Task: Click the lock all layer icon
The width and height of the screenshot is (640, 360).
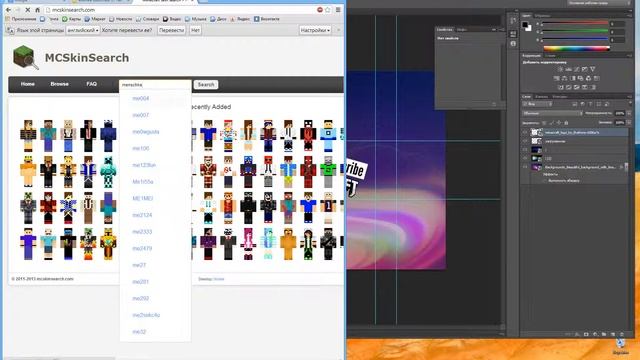Action: point(566,123)
